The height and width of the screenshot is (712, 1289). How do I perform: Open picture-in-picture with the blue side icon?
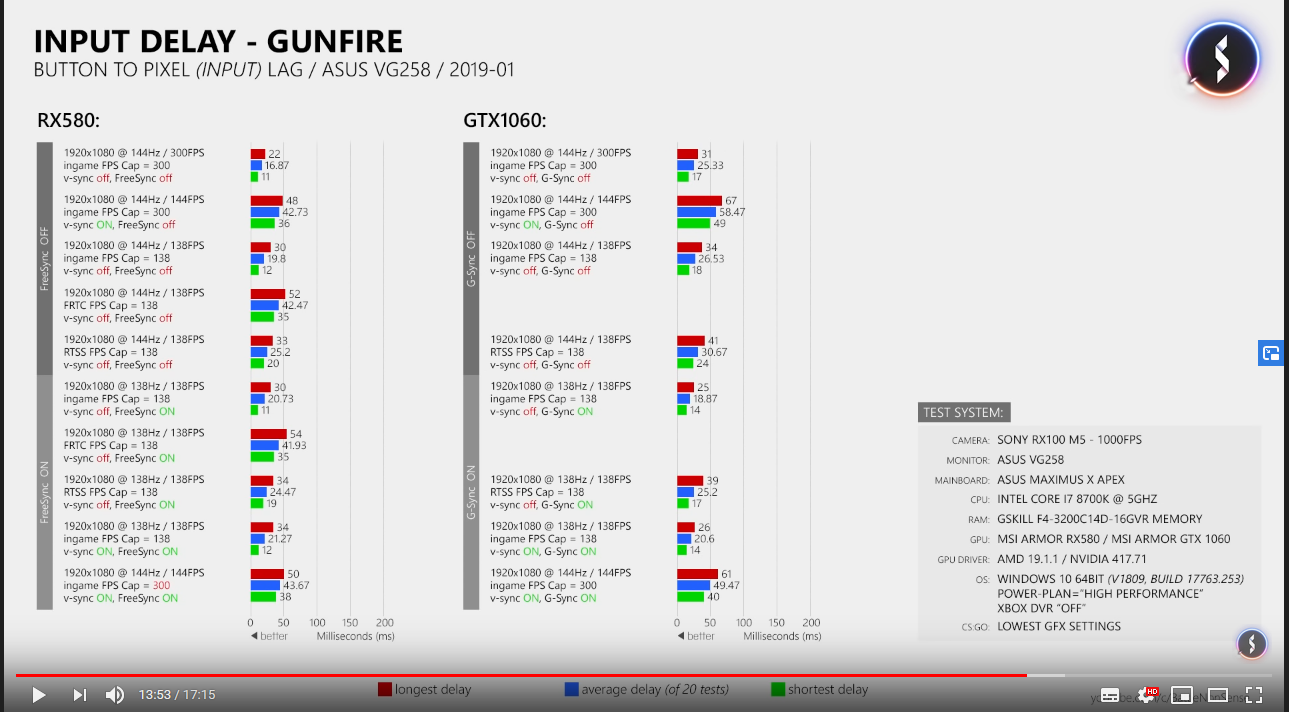coord(1271,352)
